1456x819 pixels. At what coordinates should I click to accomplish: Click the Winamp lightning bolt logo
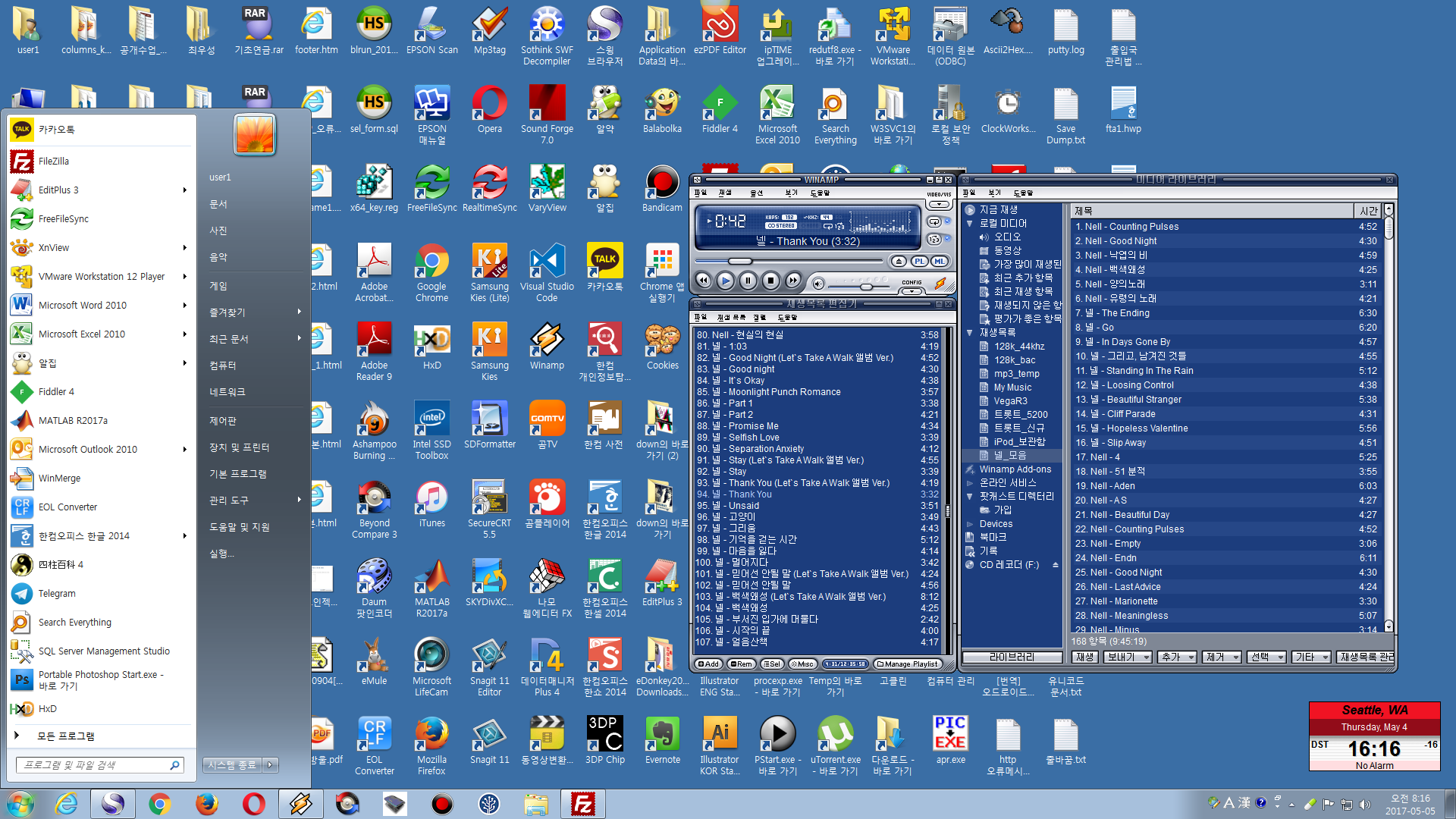[940, 283]
